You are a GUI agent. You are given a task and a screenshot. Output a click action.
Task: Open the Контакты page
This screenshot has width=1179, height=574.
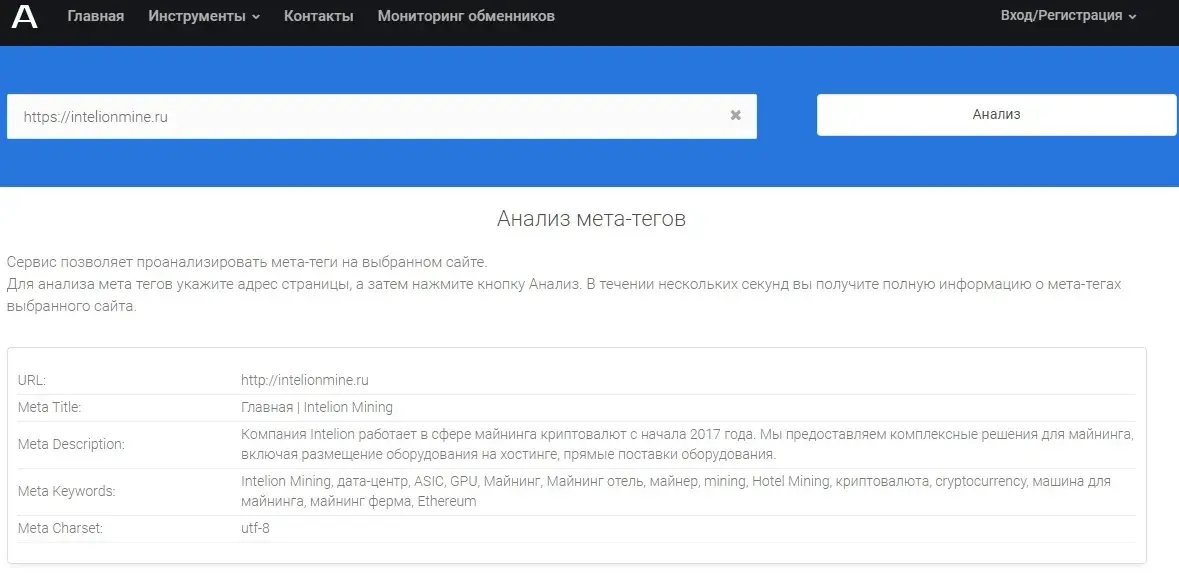pyautogui.click(x=318, y=16)
